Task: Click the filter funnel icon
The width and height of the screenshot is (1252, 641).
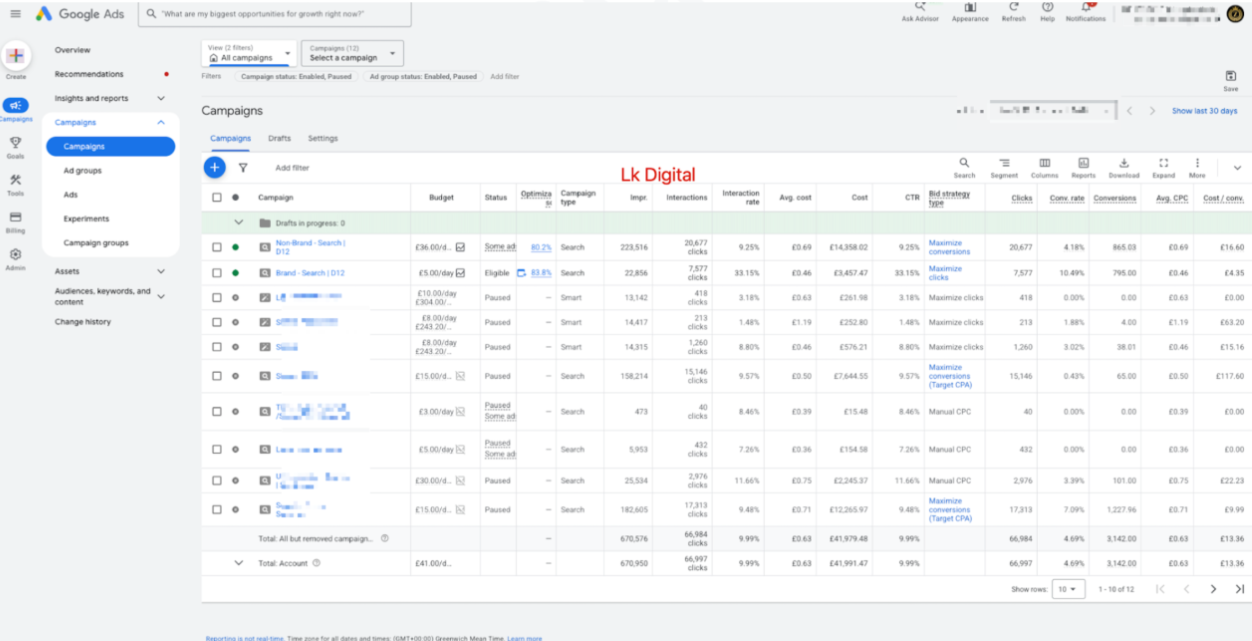Action: (243, 168)
